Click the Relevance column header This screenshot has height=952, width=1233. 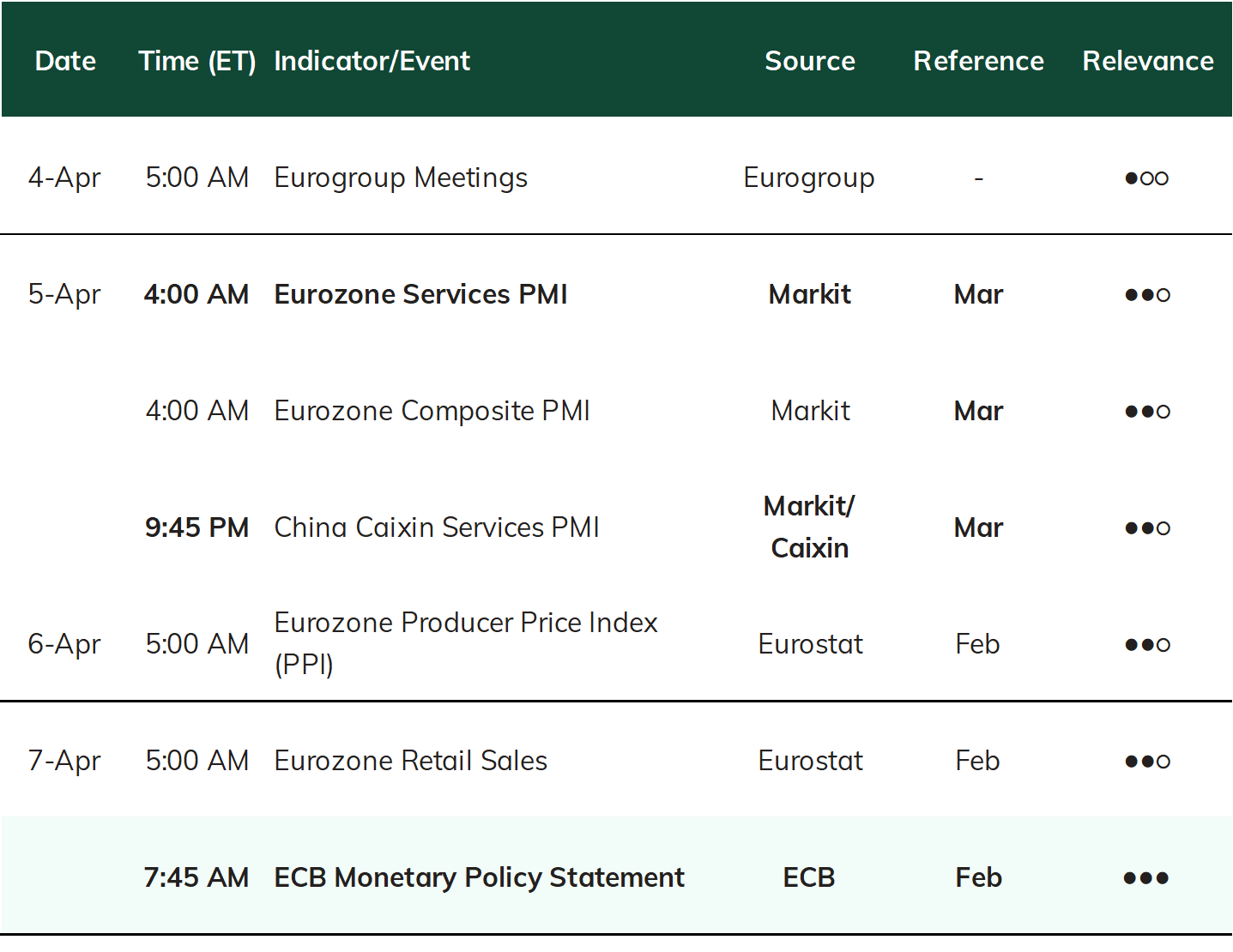coord(1148,61)
